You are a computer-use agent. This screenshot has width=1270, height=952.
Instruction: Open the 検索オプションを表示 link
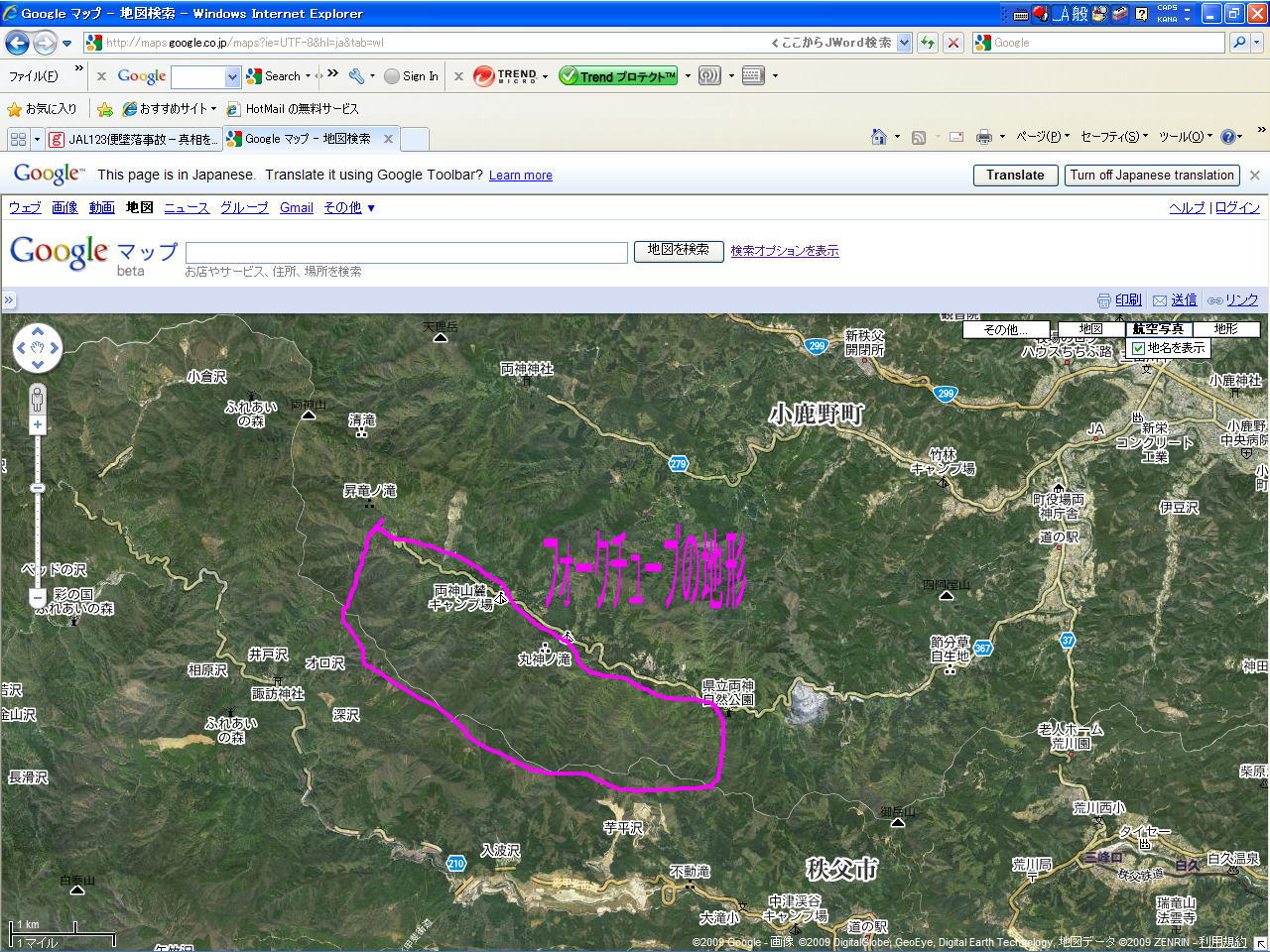[785, 251]
